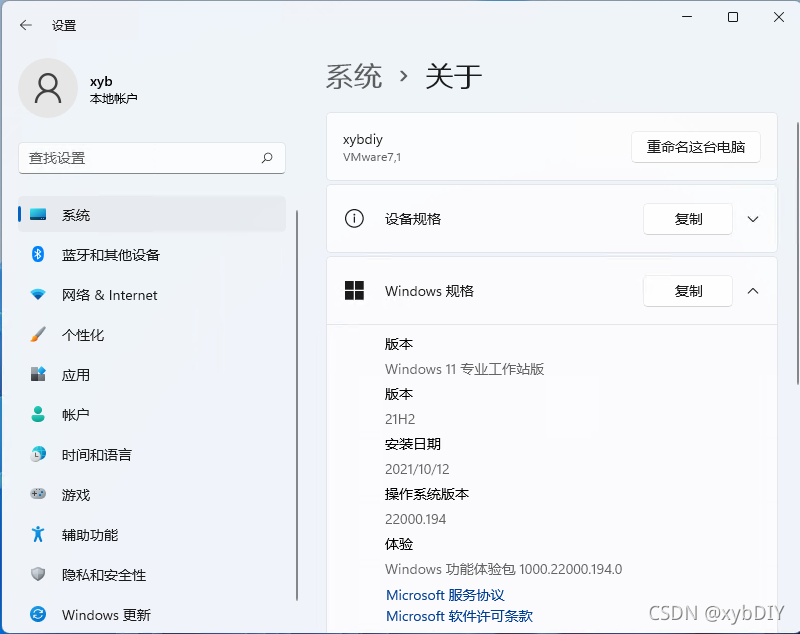Click the 查找设置 search field
Viewport: 800px width, 634px height.
click(x=152, y=158)
